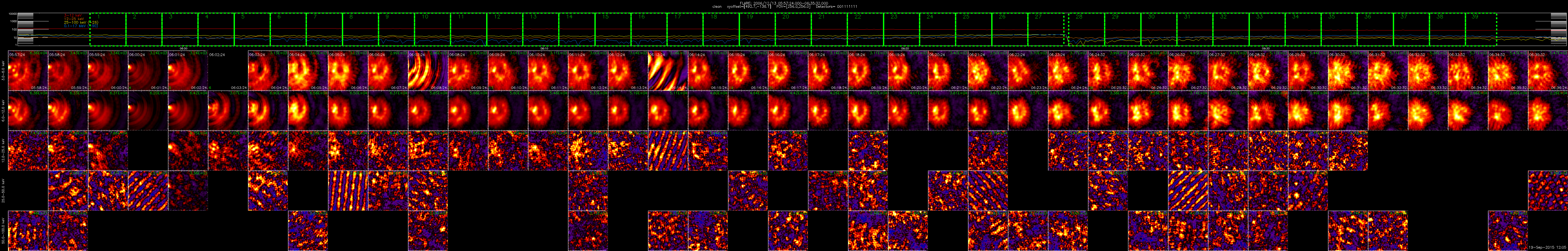Select interval 1 in the light curve
Screen dimensions: 1568x251
(108, 29)
